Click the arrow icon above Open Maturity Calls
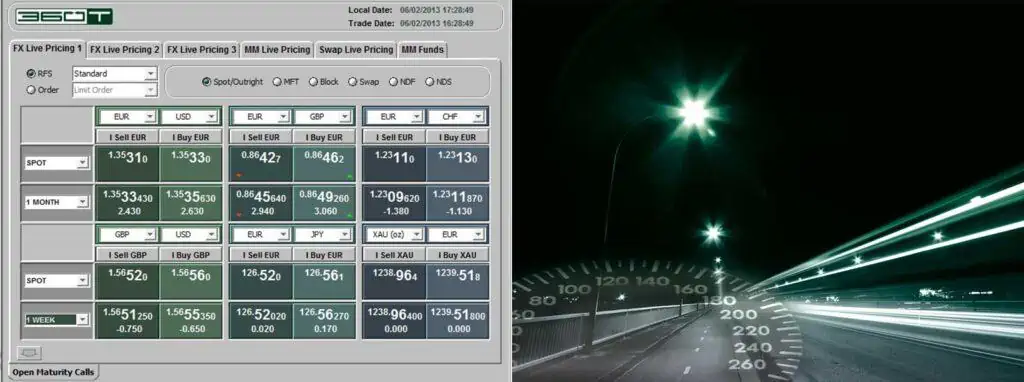 pos(28,353)
